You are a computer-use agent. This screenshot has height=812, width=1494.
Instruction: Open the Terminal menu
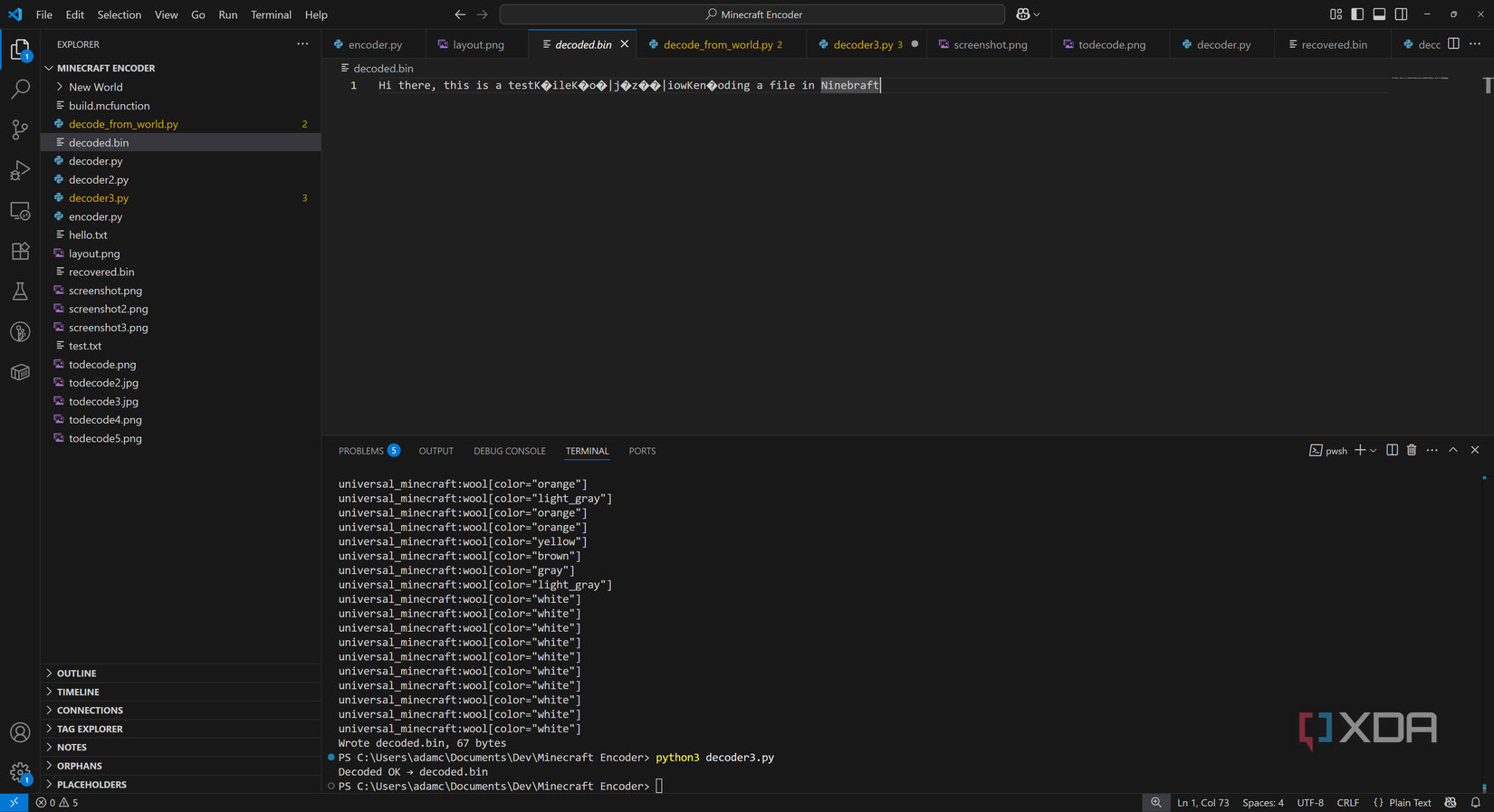point(270,14)
